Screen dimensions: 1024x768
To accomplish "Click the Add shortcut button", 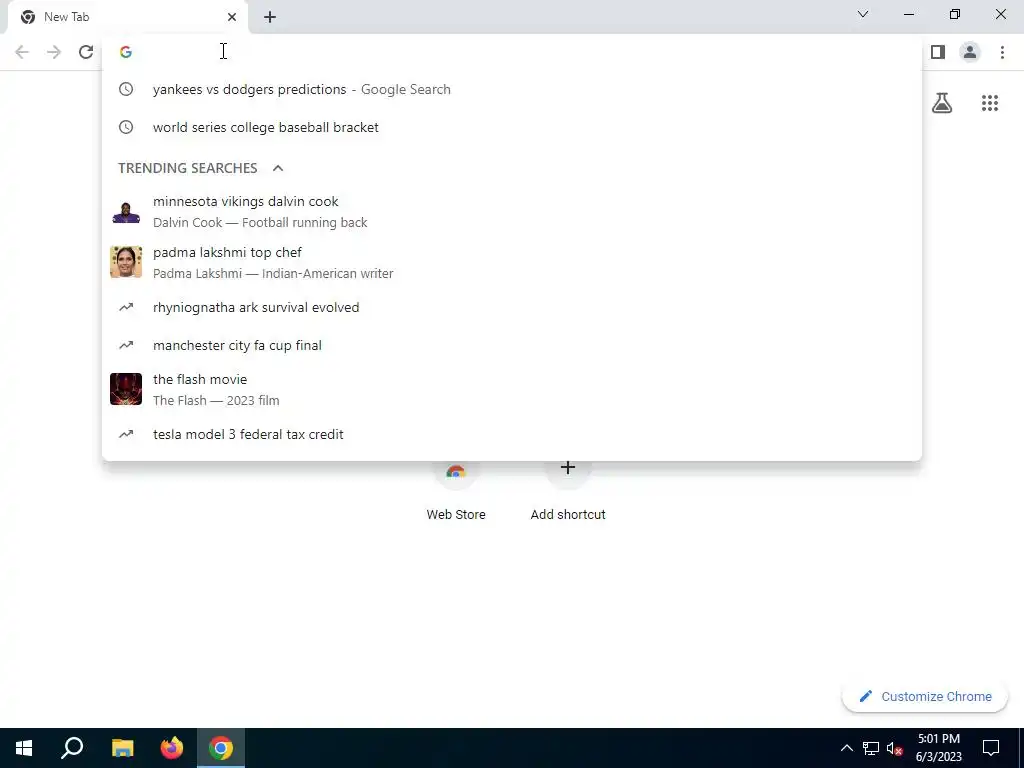I will tap(568, 490).
